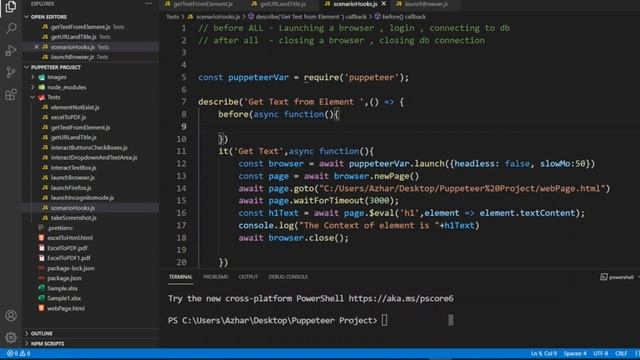Open the Source Control view
The width and height of the screenshot is (640, 360).
11,73
